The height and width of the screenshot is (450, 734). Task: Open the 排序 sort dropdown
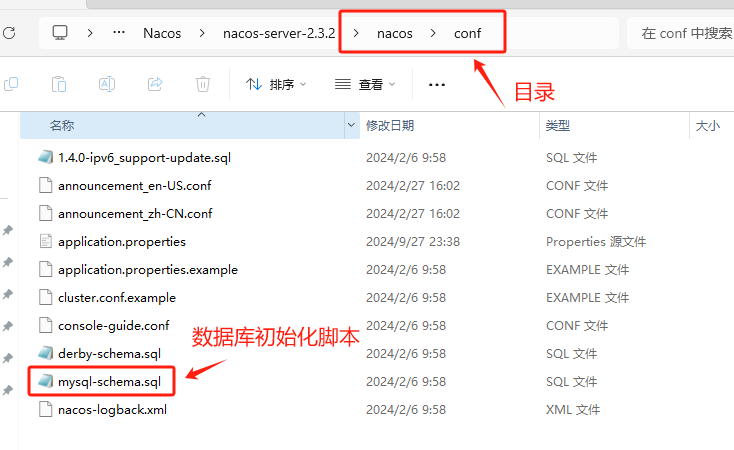(x=276, y=84)
